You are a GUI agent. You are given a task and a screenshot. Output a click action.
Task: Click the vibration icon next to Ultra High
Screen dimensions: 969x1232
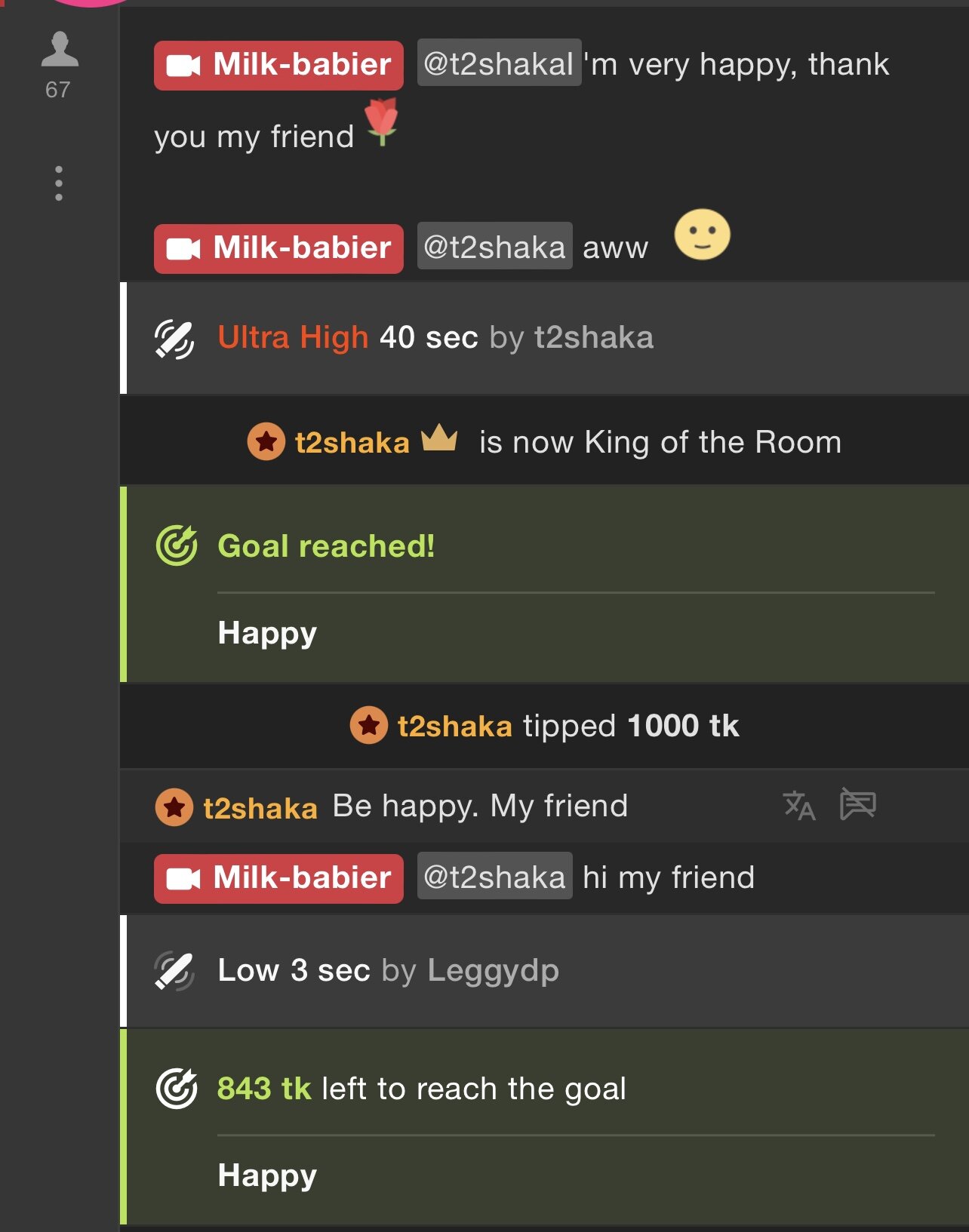tap(174, 339)
